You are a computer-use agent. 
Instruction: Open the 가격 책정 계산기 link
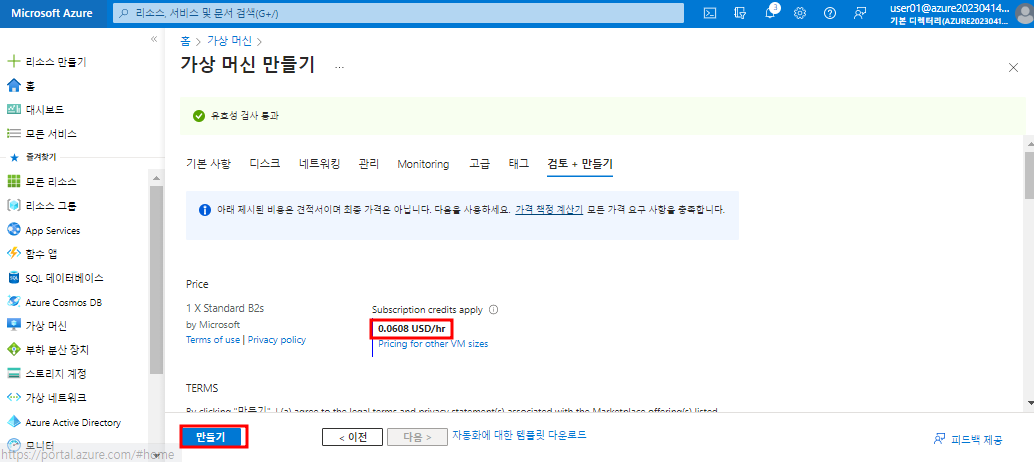click(x=549, y=210)
